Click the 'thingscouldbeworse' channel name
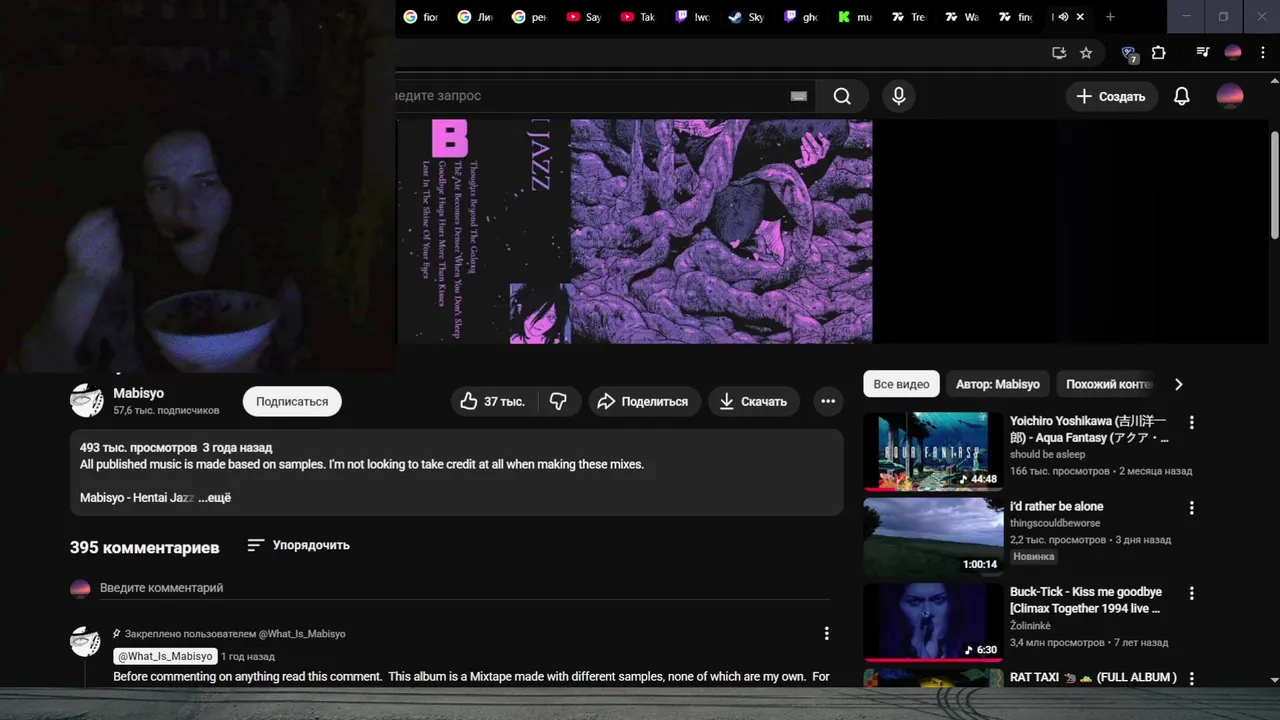The image size is (1280, 720). point(1055,523)
